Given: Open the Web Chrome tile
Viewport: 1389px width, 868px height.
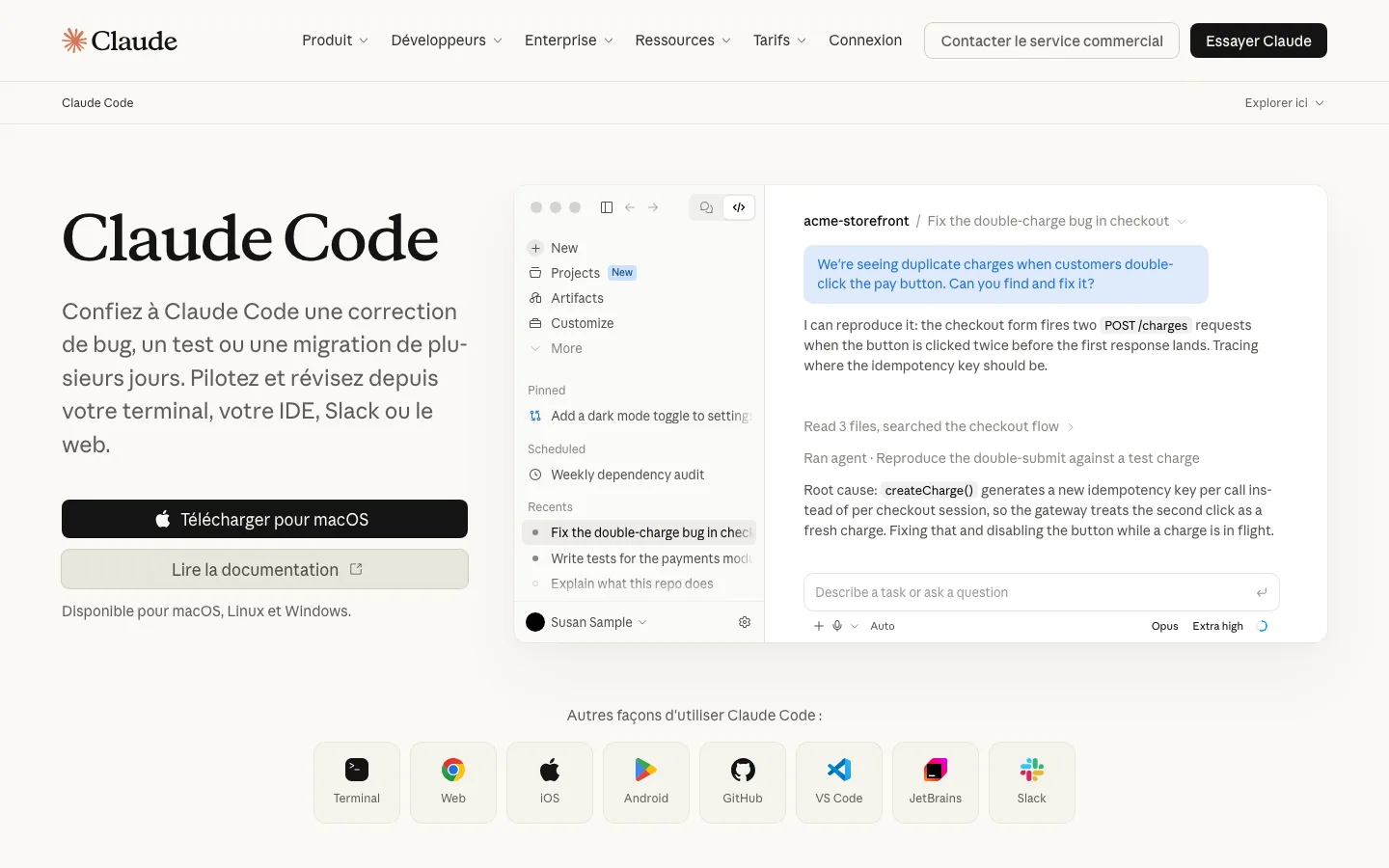Looking at the screenshot, I should click(453, 782).
